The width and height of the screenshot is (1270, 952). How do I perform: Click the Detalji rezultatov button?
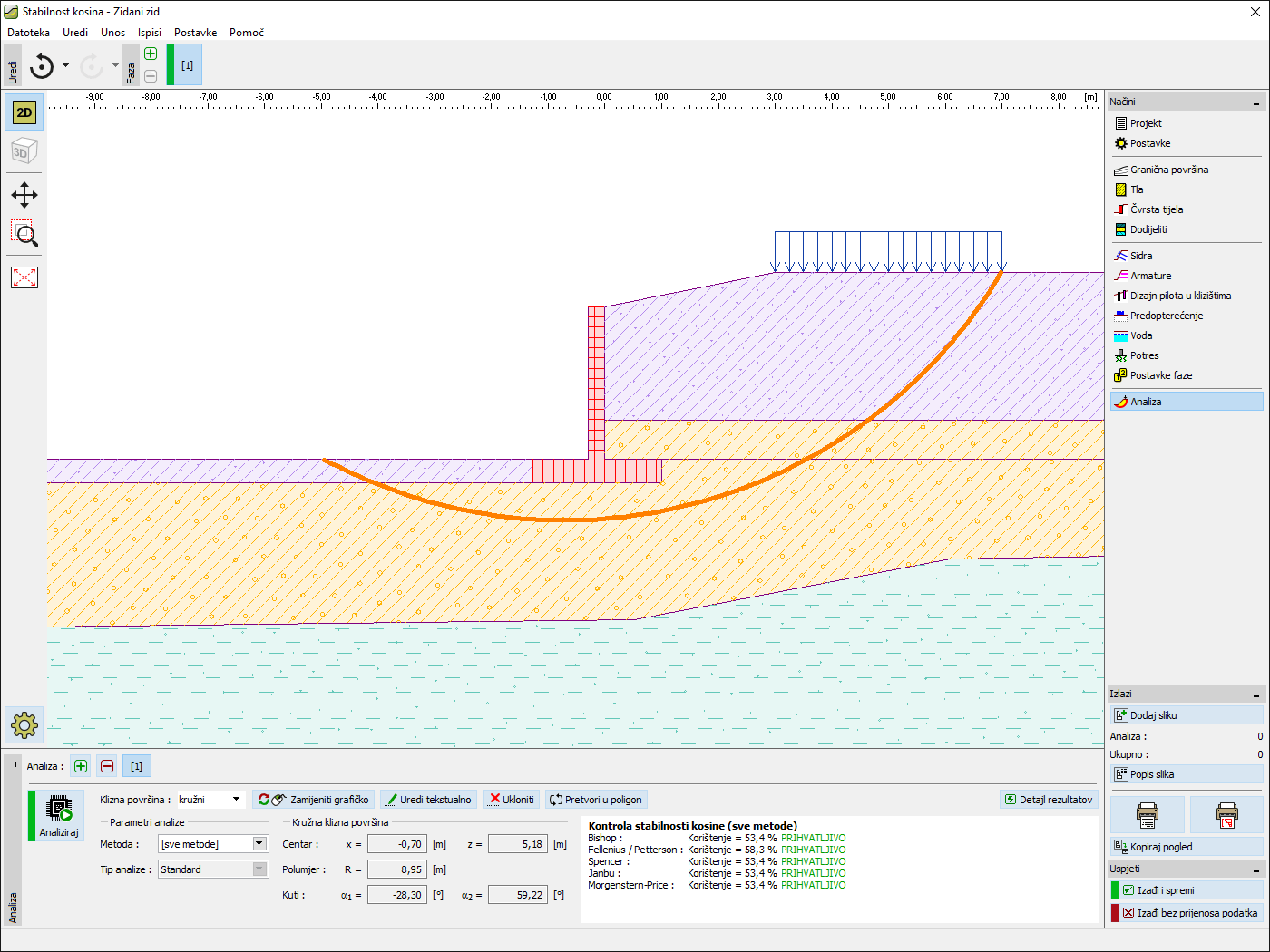click(x=1049, y=800)
